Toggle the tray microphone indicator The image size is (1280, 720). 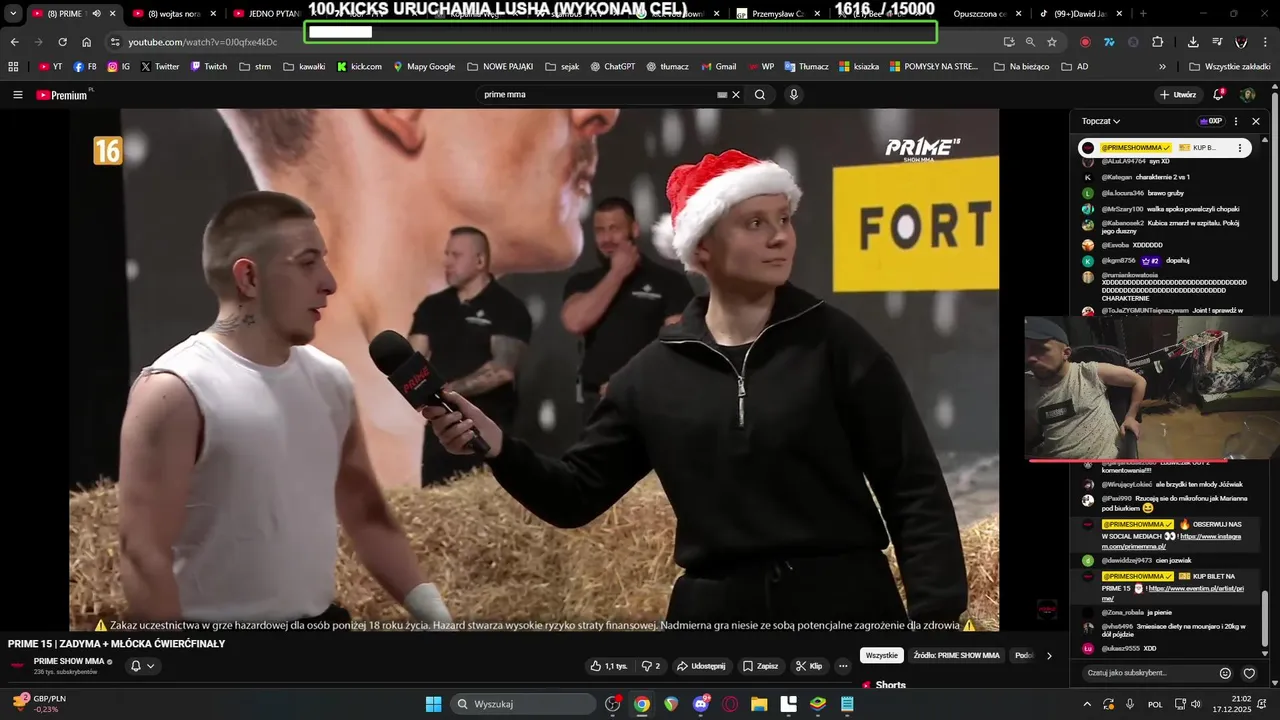pos(1130,704)
